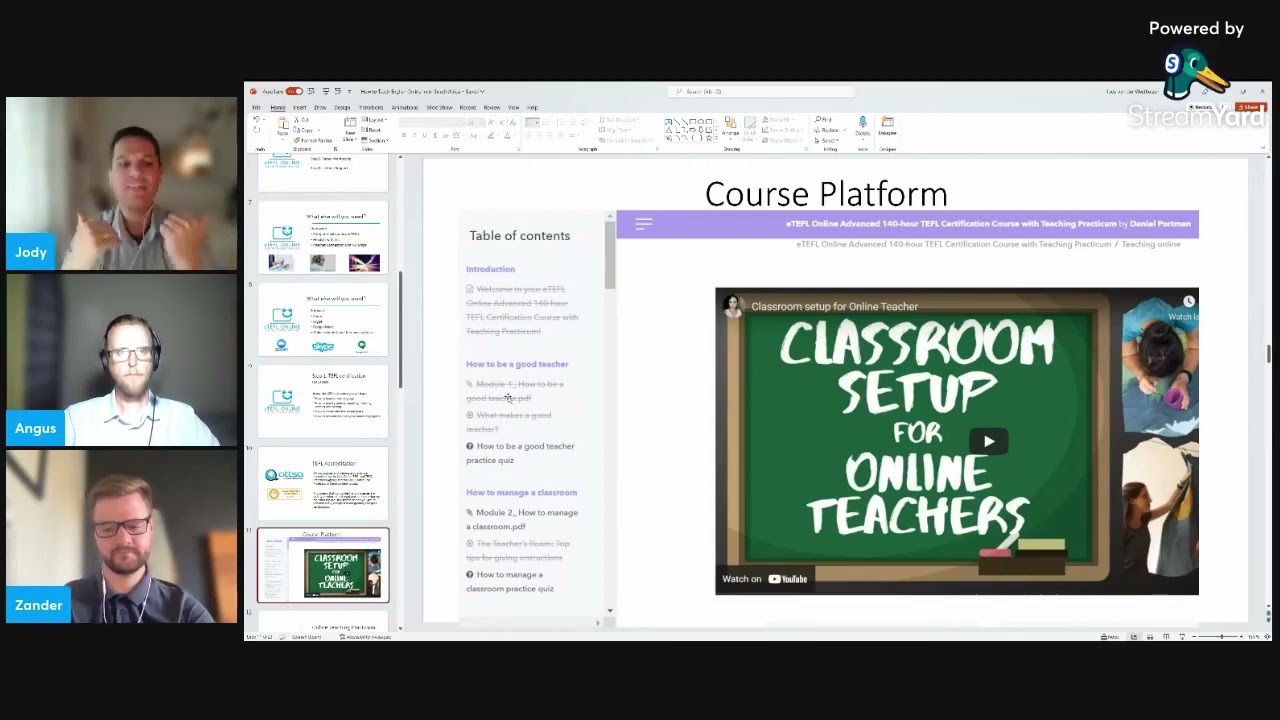
Task: Open the slide Layout dropdown
Action: pos(373,120)
